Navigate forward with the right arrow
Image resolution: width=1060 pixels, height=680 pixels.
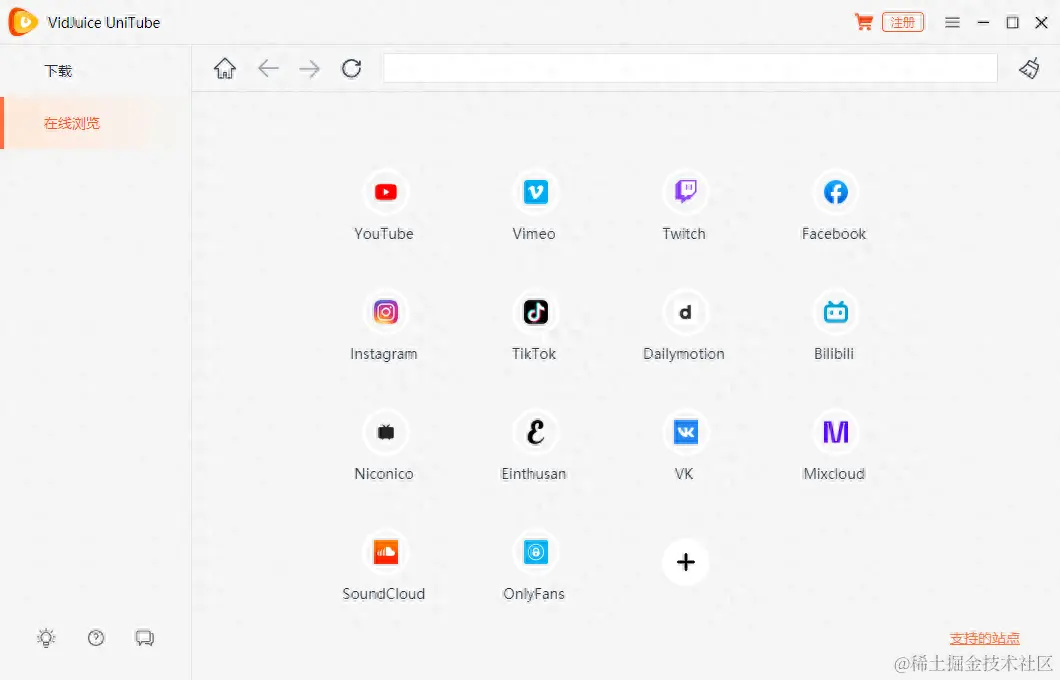pos(309,68)
